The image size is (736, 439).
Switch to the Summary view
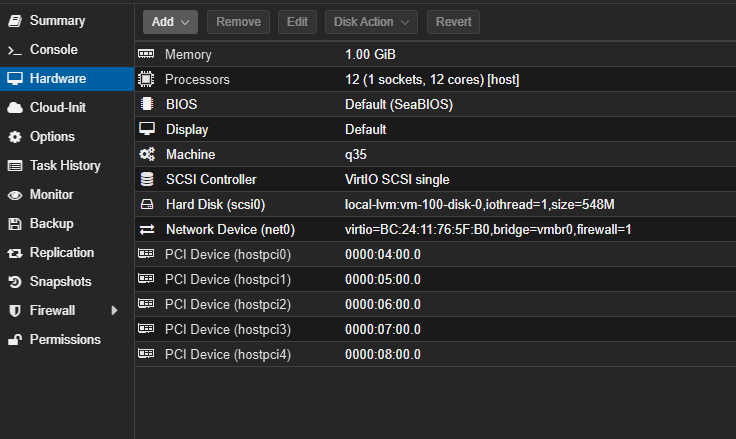57,21
